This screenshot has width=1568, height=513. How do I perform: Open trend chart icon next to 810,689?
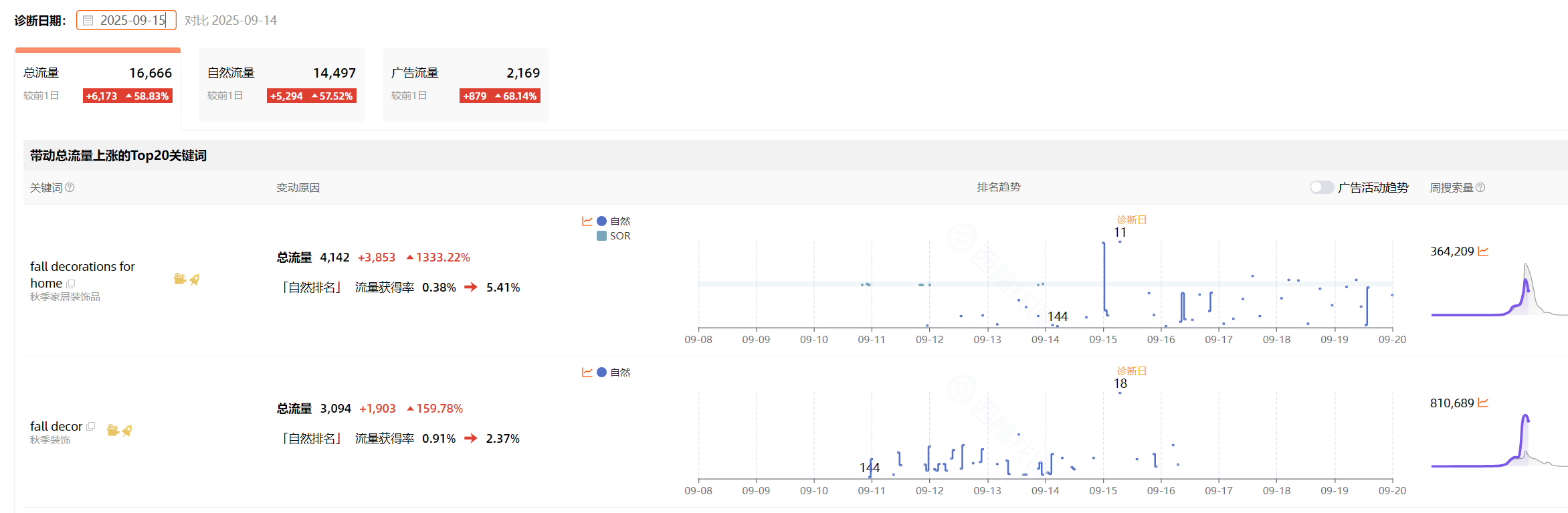1483,403
